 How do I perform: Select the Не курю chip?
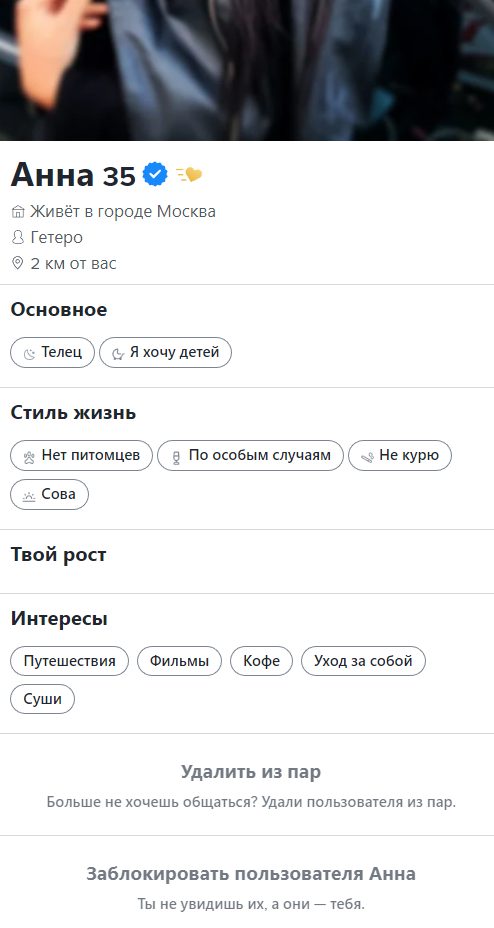(x=400, y=456)
